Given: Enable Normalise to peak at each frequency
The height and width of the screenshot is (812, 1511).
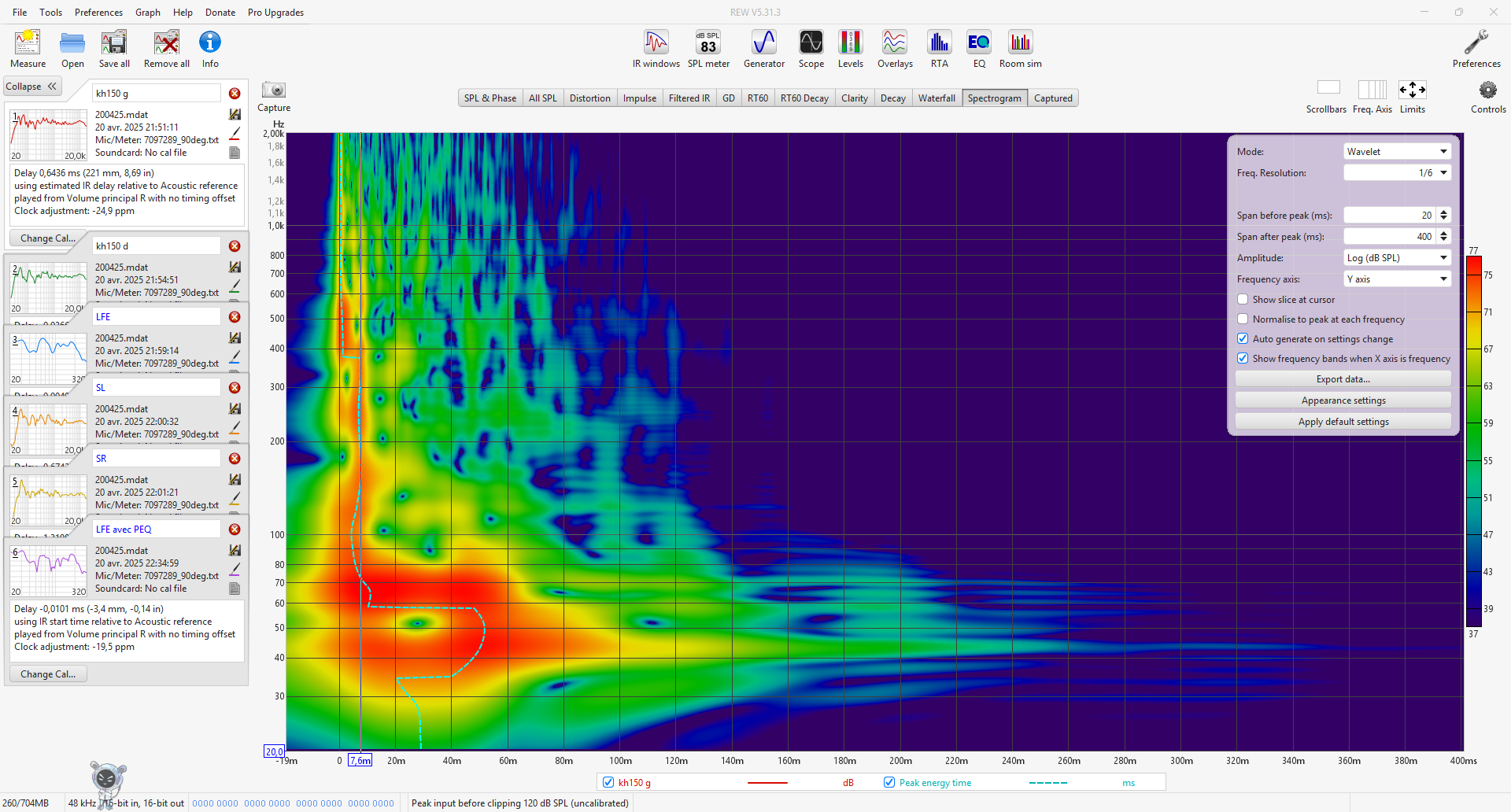Looking at the screenshot, I should tap(1243, 319).
